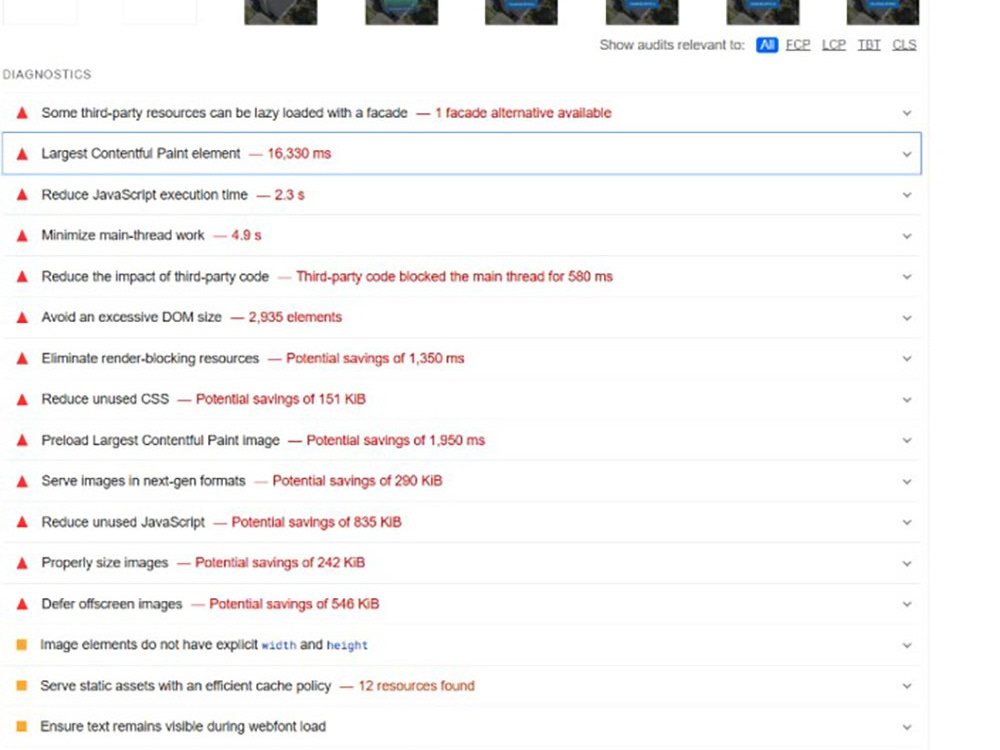The width and height of the screenshot is (1000, 750).
Task: Expand third-party code impact chevron
Action: [906, 277]
